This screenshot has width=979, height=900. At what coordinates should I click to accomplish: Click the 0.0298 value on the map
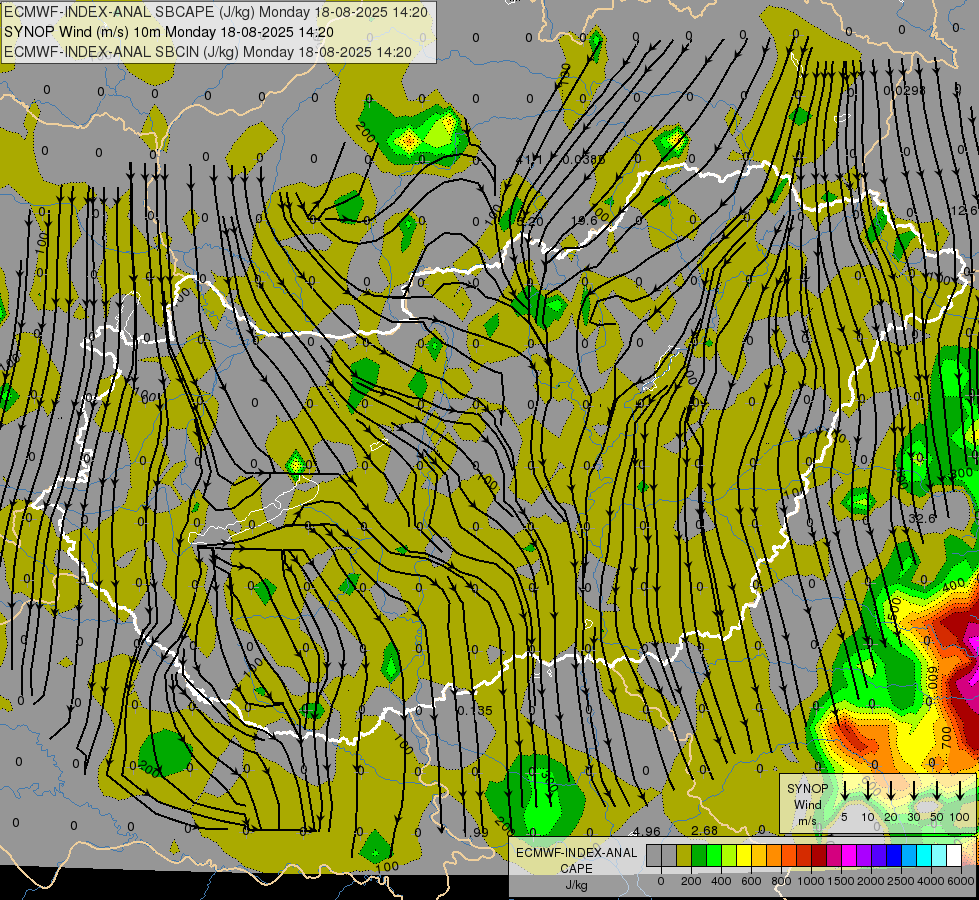[904, 91]
